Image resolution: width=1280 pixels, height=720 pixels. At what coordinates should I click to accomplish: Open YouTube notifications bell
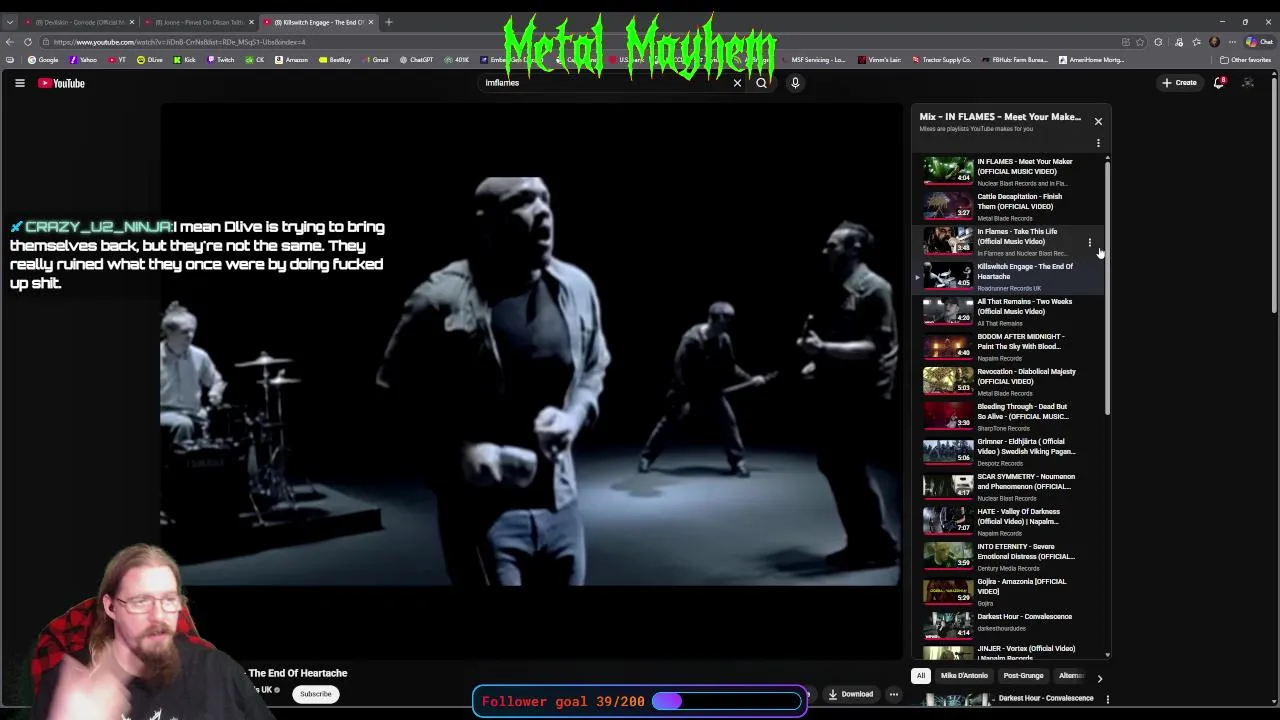point(1218,83)
